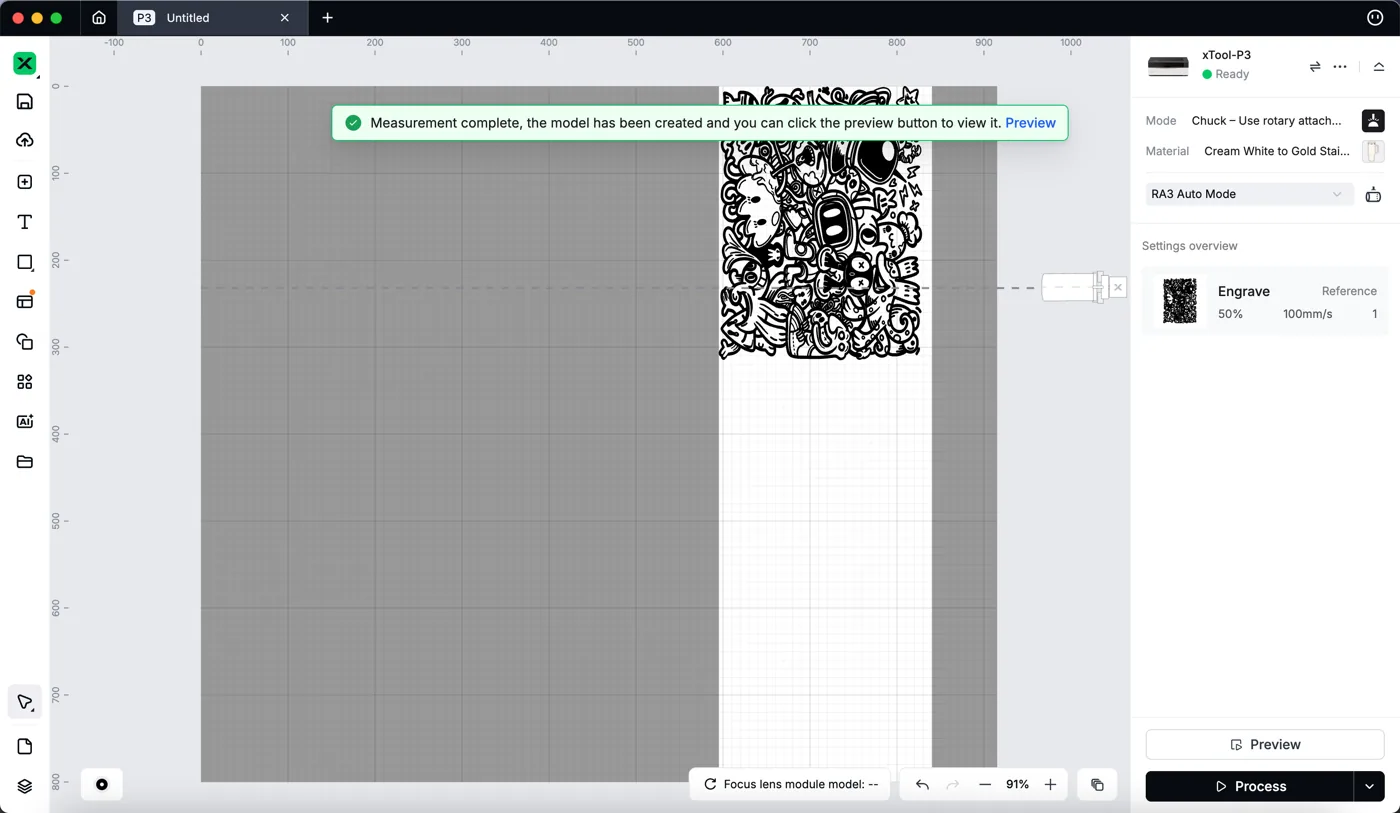
Task: Click the Ready status indicator
Action: pos(1225,74)
